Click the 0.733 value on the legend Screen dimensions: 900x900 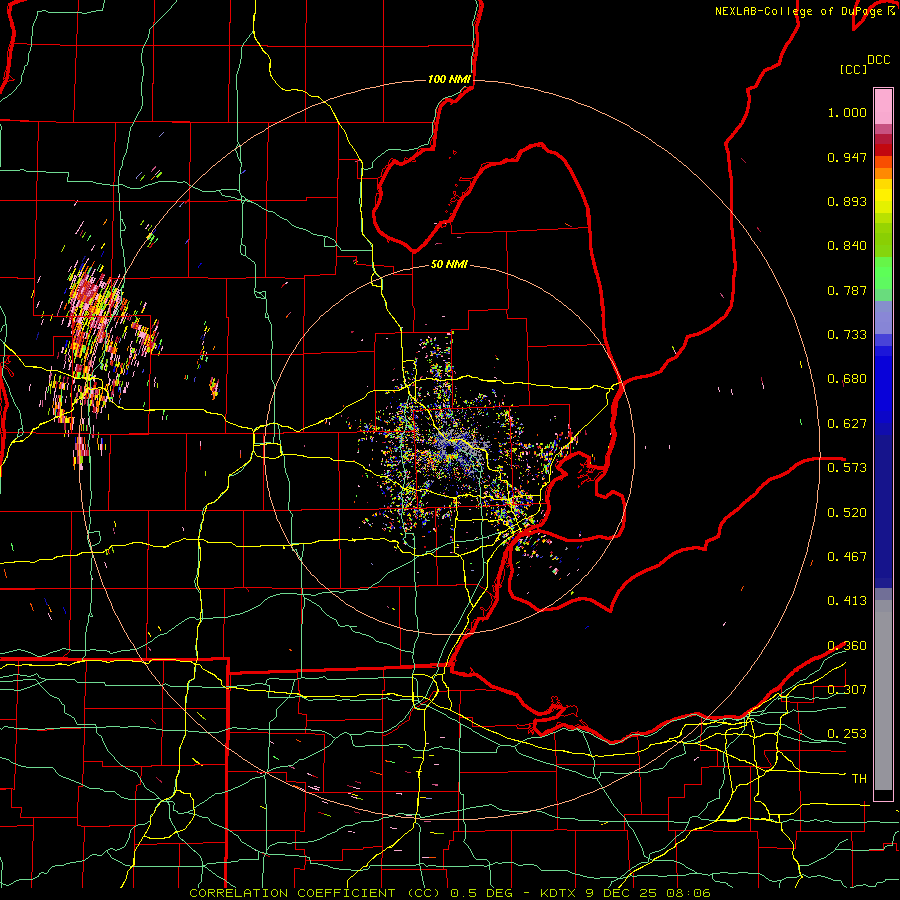pos(847,335)
